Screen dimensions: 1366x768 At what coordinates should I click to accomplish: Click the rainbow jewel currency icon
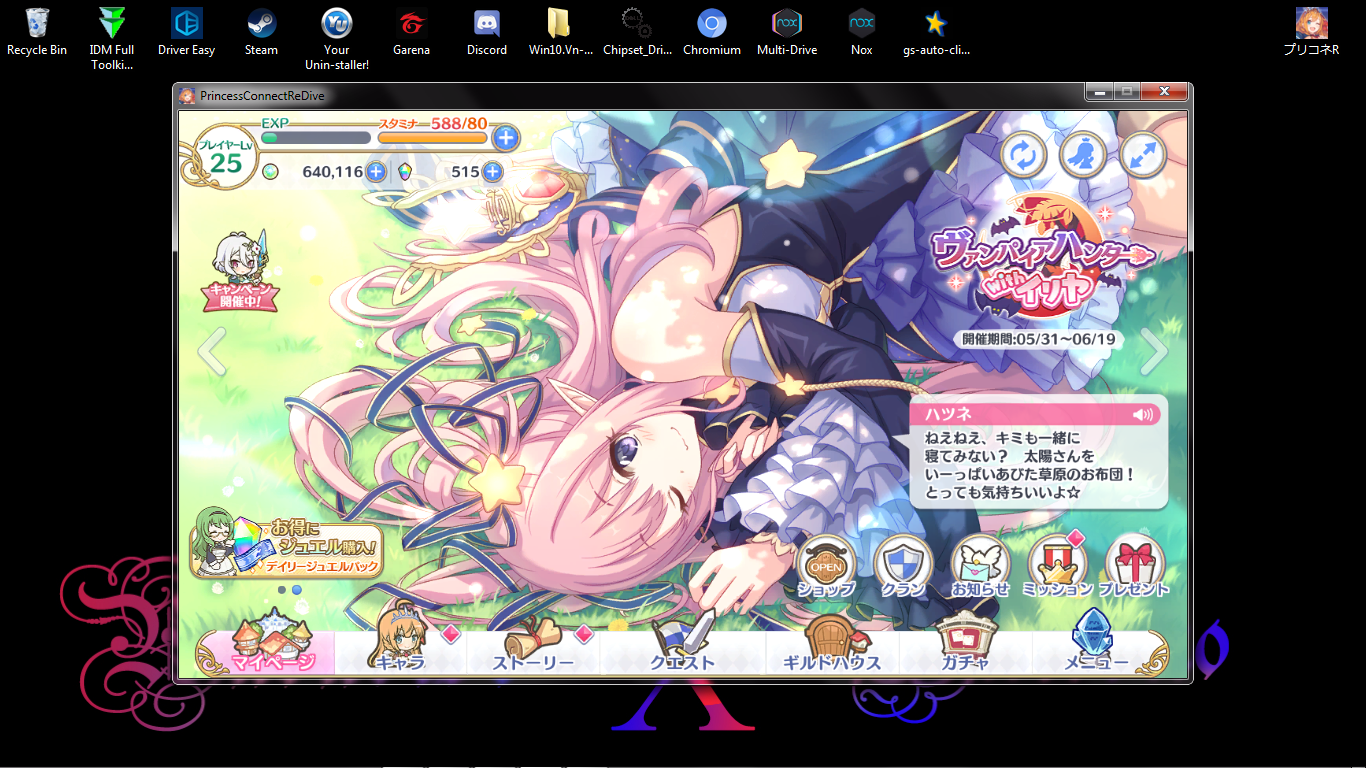click(x=404, y=172)
